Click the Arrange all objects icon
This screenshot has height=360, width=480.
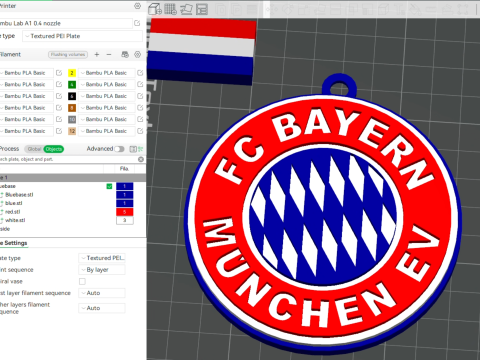pos(202,9)
